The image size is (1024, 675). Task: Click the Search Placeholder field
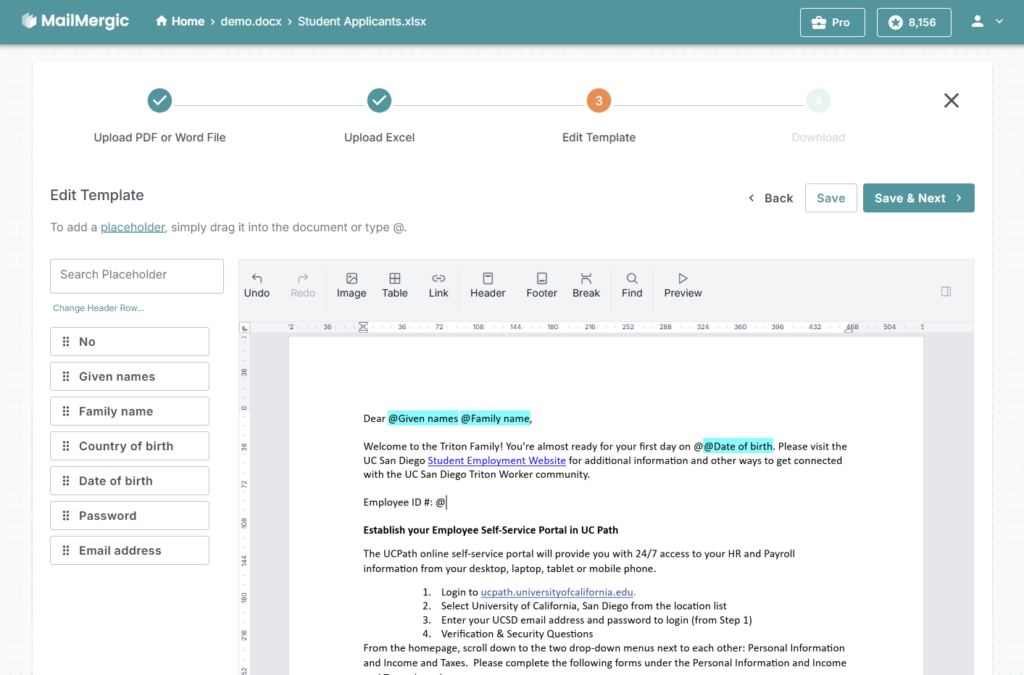[x=137, y=276]
